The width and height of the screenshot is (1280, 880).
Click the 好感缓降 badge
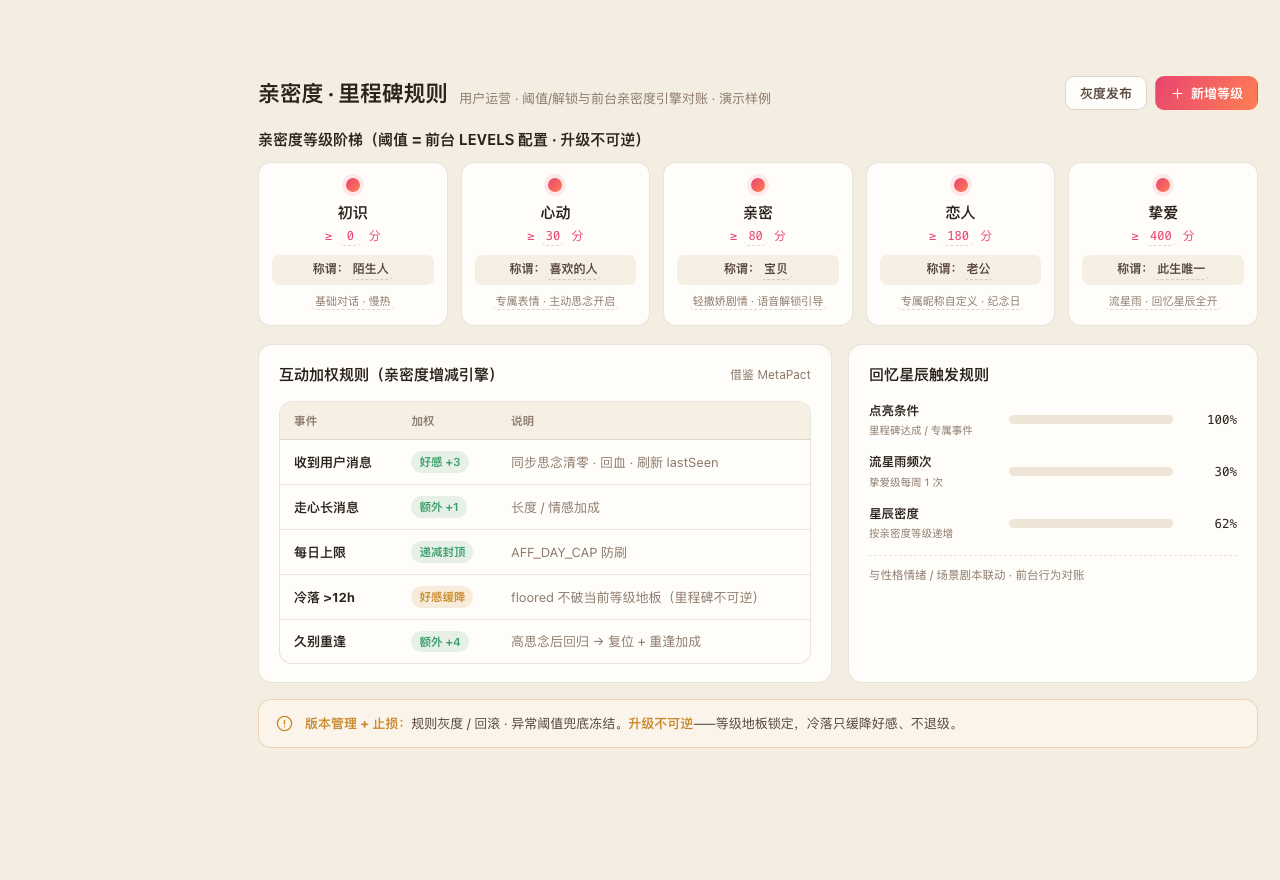coord(442,597)
